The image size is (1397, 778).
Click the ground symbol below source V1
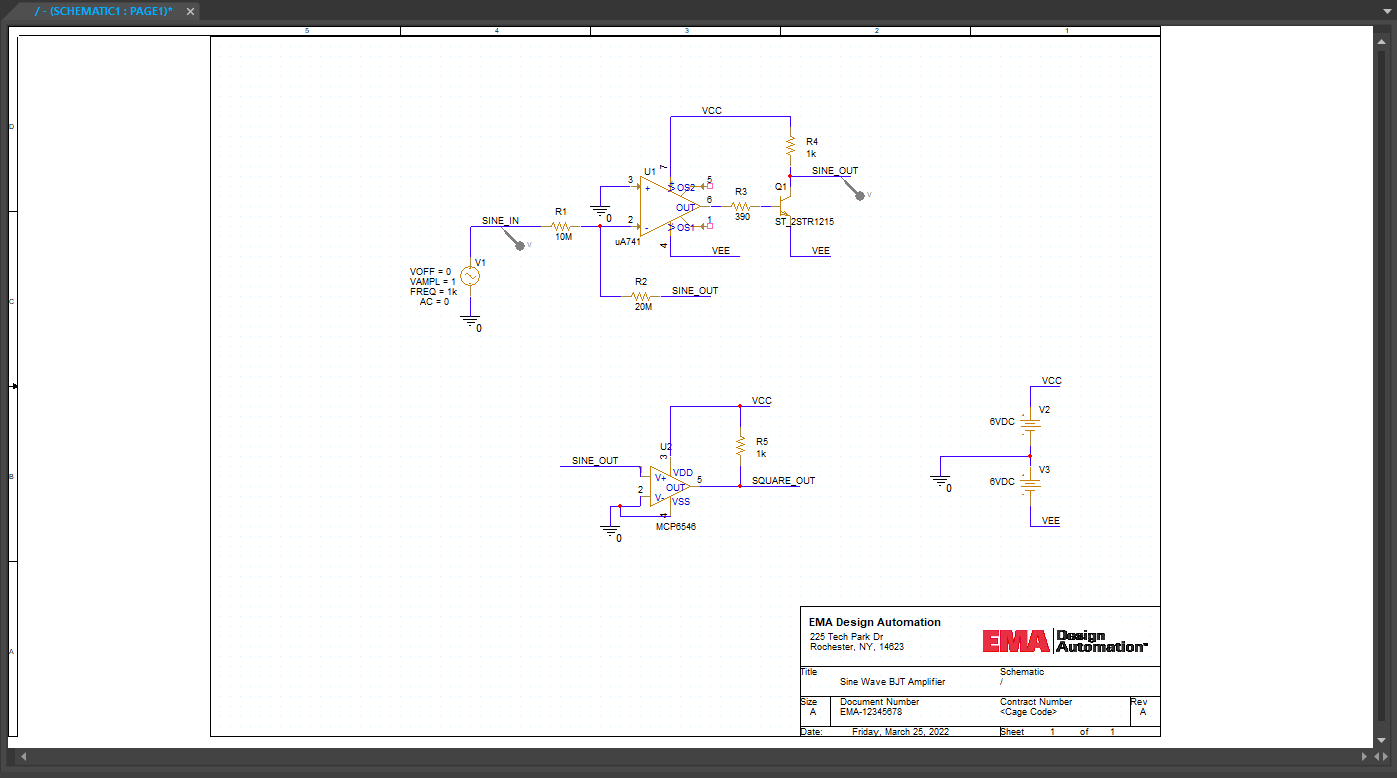(x=469, y=318)
